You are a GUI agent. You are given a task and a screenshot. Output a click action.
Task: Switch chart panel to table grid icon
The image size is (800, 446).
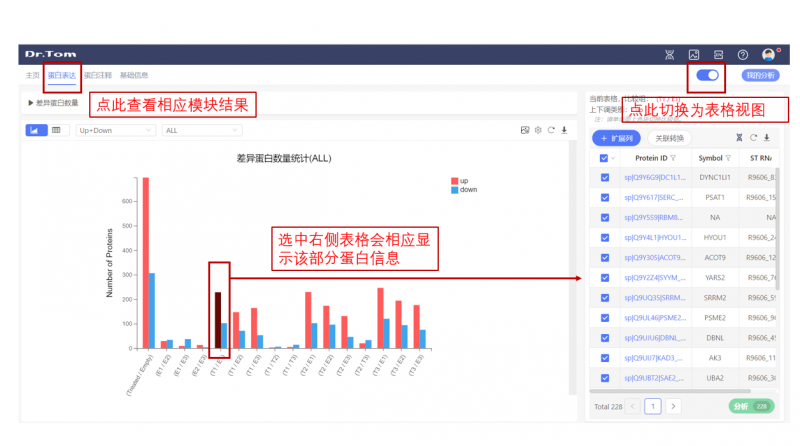56,130
